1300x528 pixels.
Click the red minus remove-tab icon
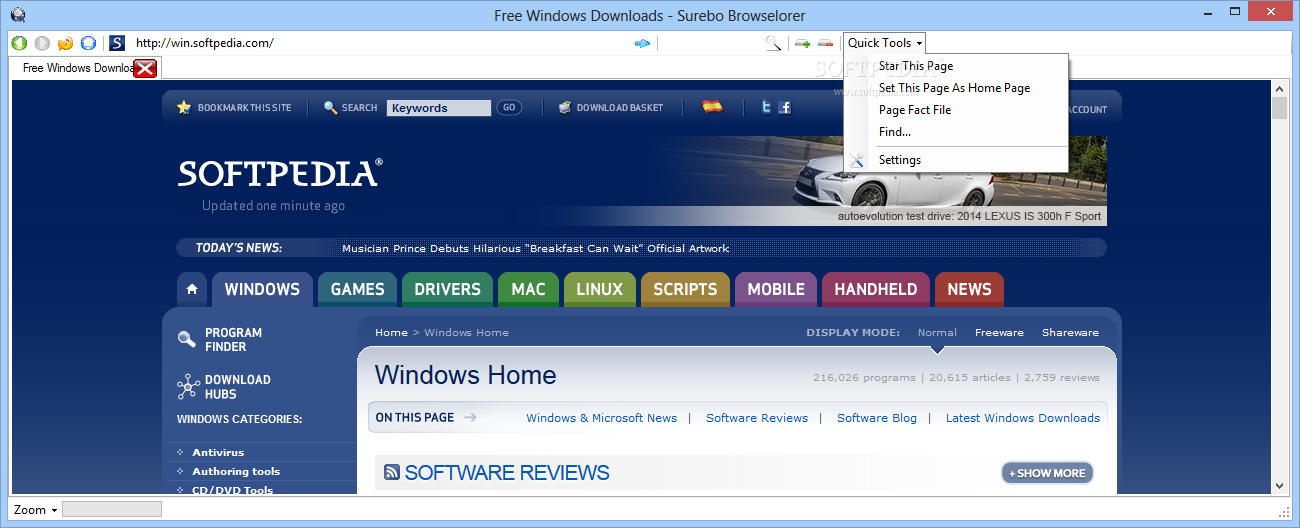(x=825, y=43)
